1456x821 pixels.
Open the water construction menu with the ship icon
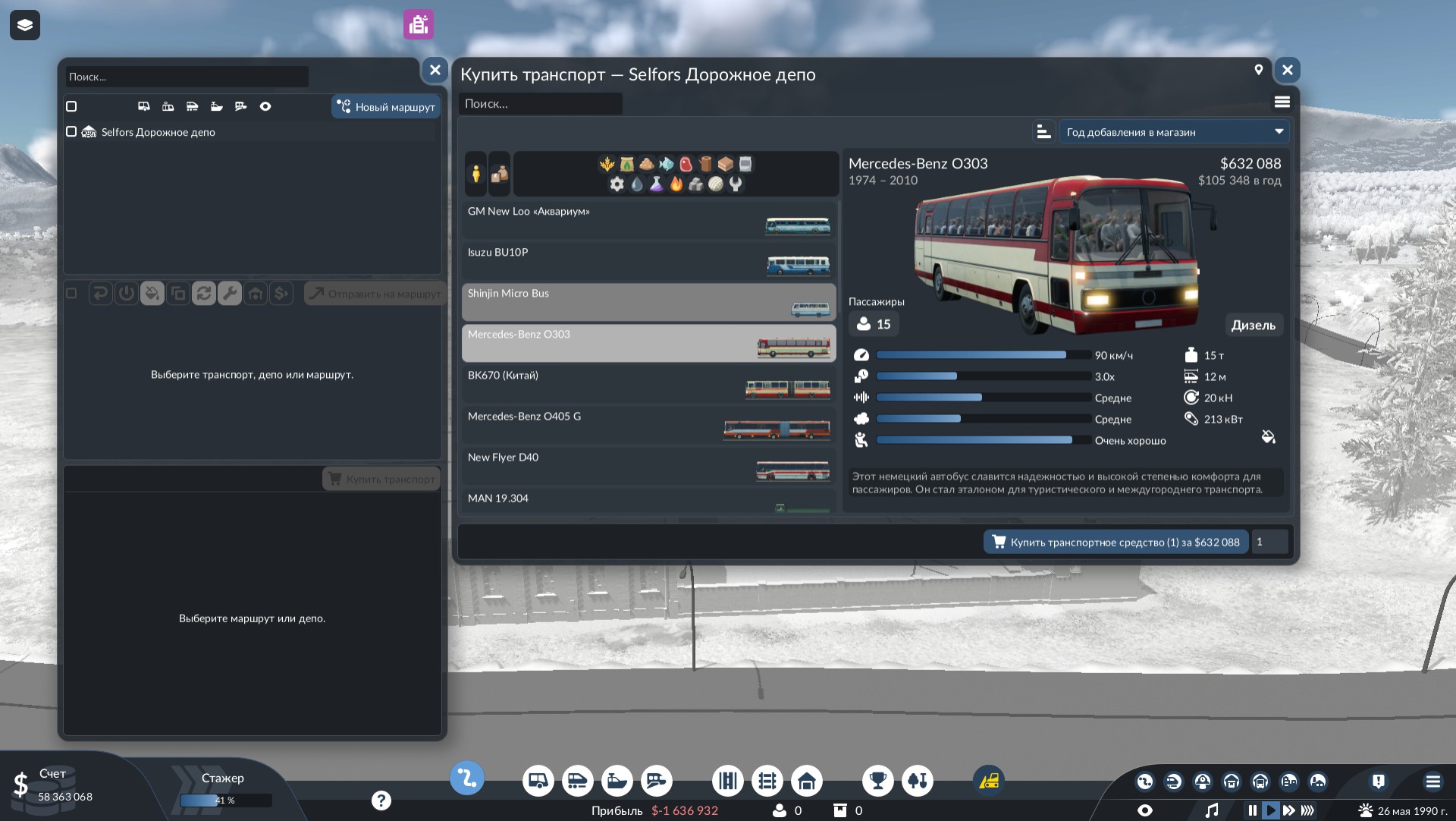(x=617, y=780)
